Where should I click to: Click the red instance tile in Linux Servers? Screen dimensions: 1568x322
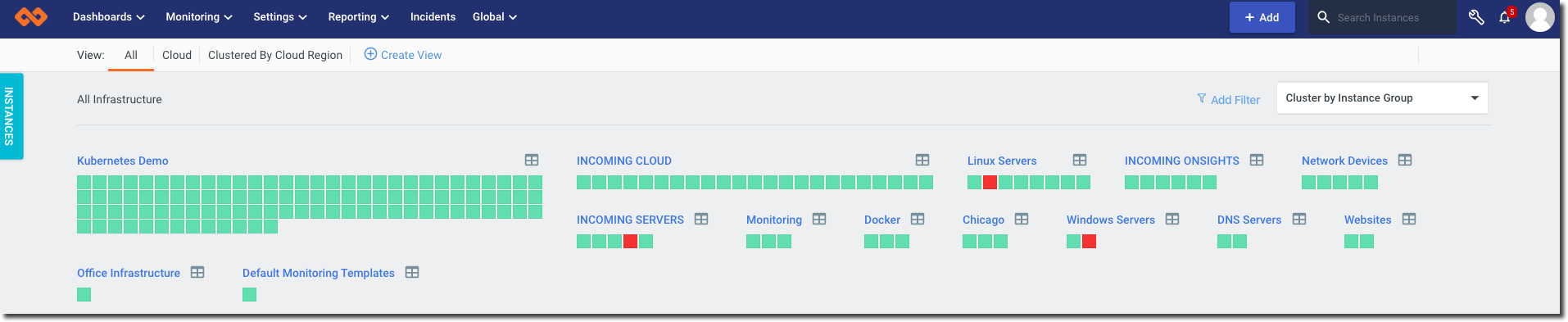click(x=990, y=182)
